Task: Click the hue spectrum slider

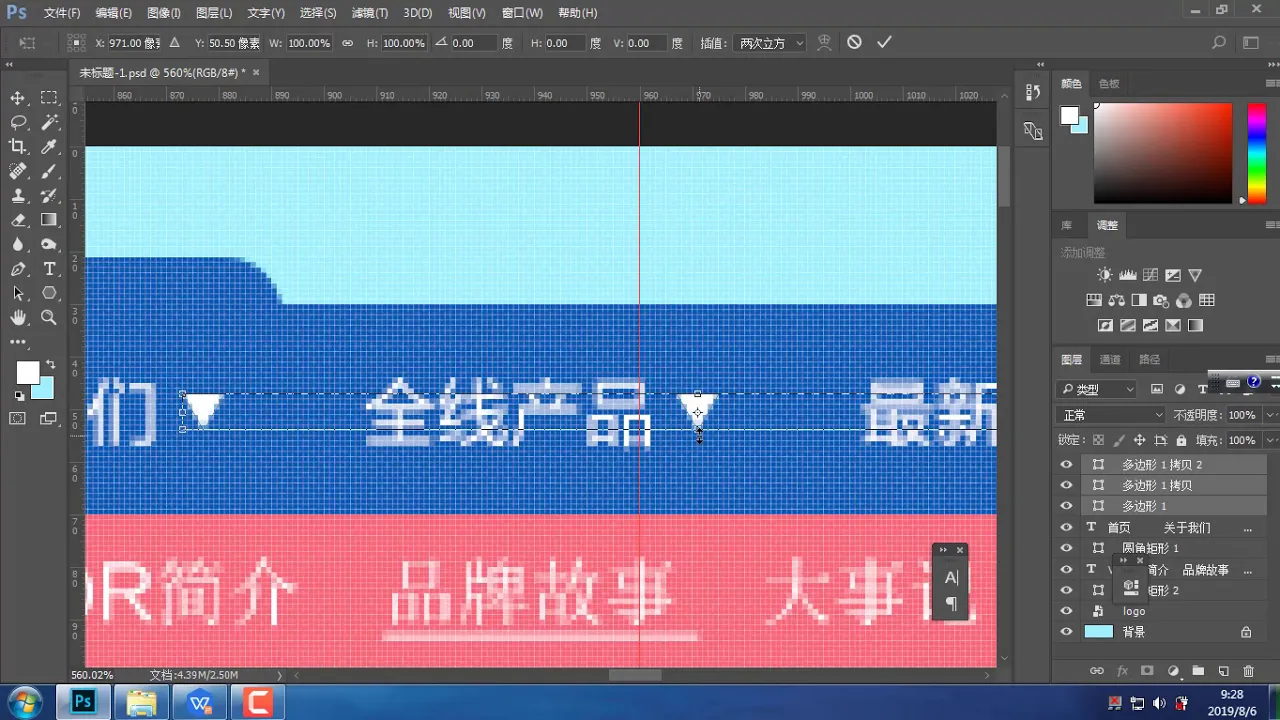Action: 1257,153
